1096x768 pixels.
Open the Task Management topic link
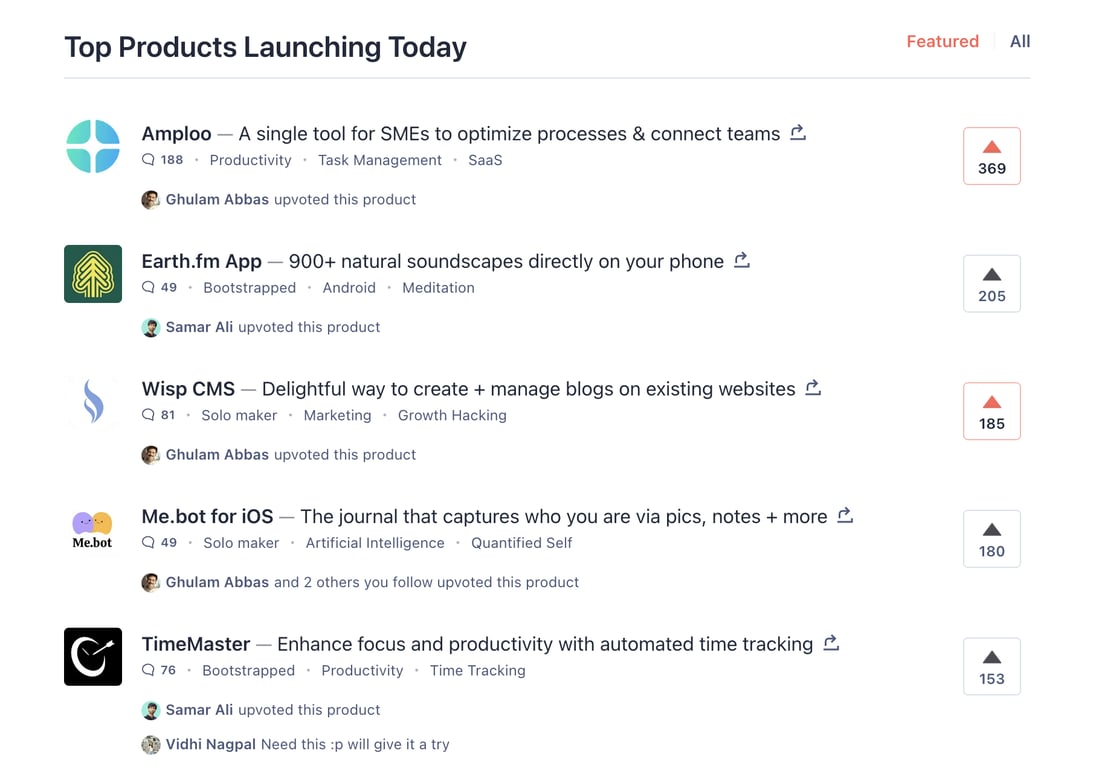tap(380, 160)
